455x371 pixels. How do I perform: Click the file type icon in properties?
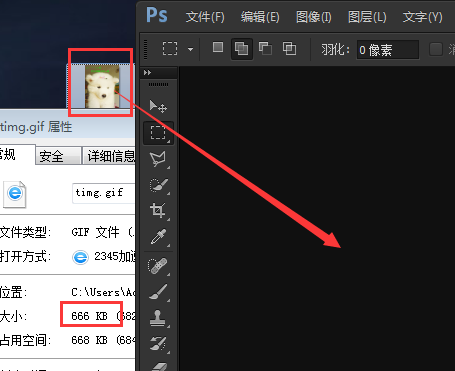pos(15,194)
